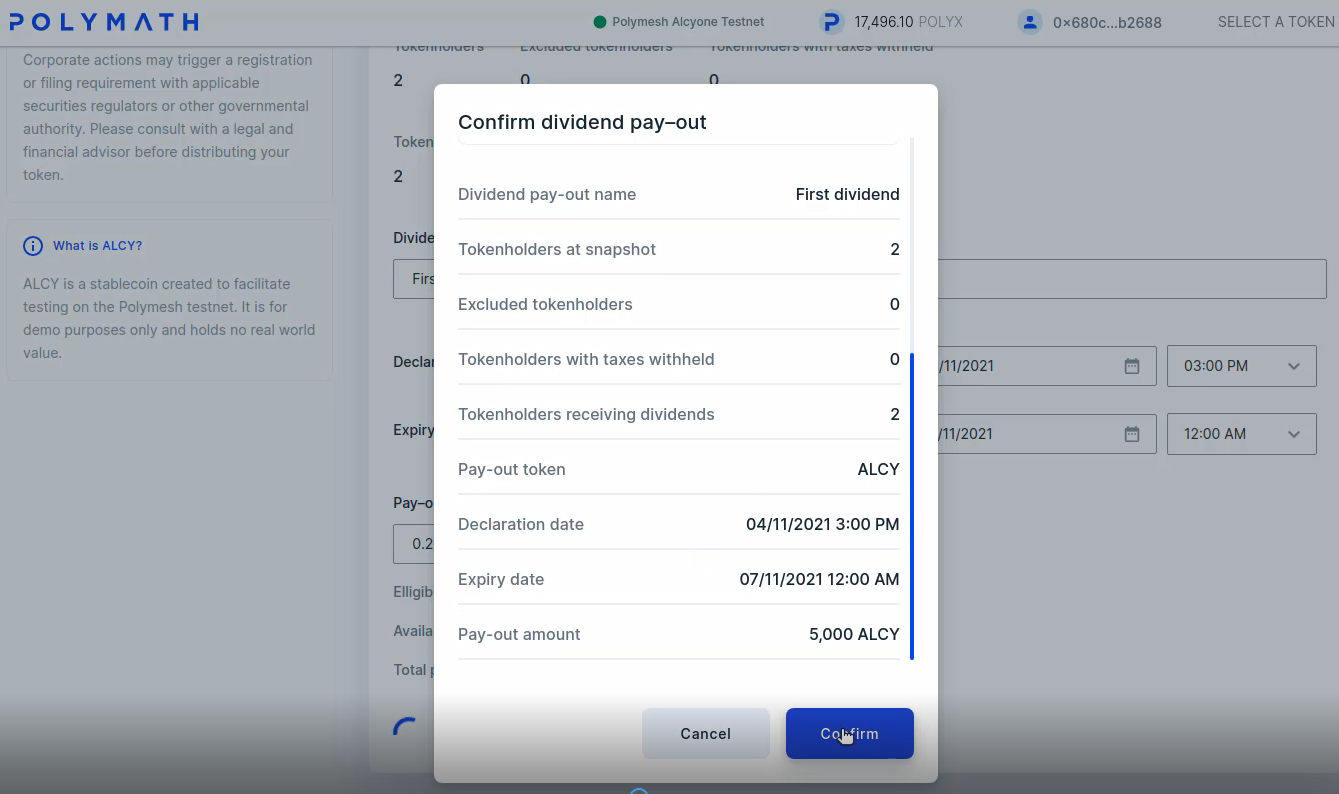Click the 'Excluded tokenholders' row label
Image resolution: width=1339 pixels, height=794 pixels.
(x=545, y=304)
